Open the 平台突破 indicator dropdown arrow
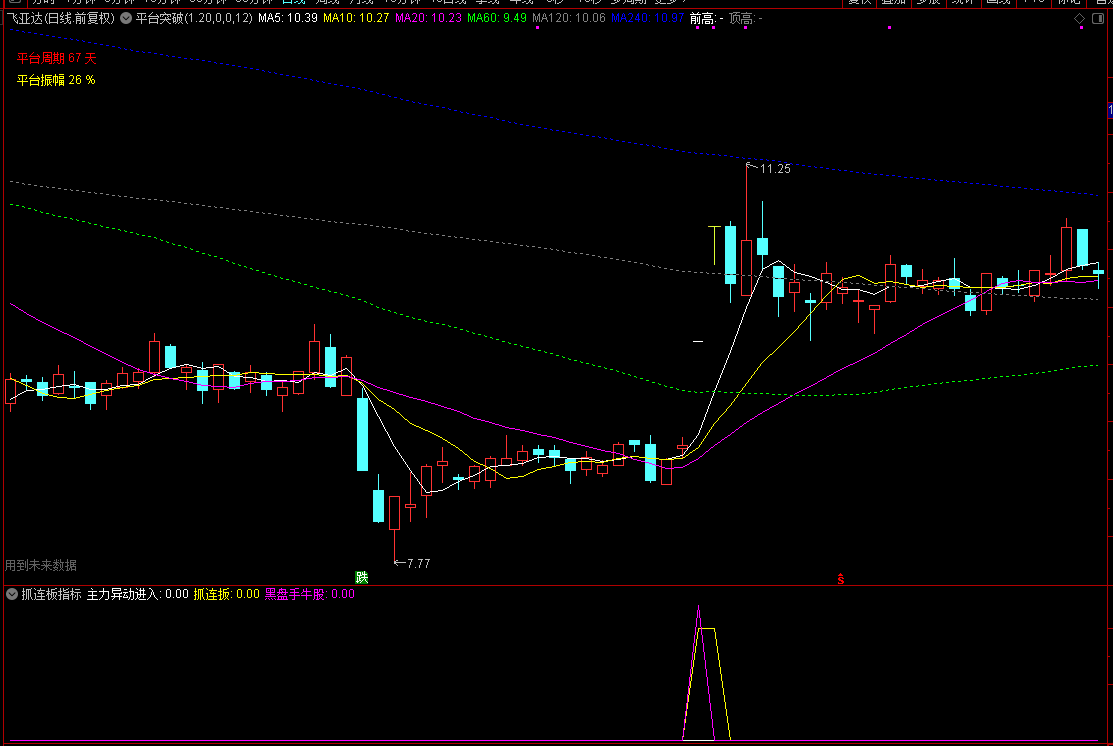1113x746 pixels. [x=126, y=18]
